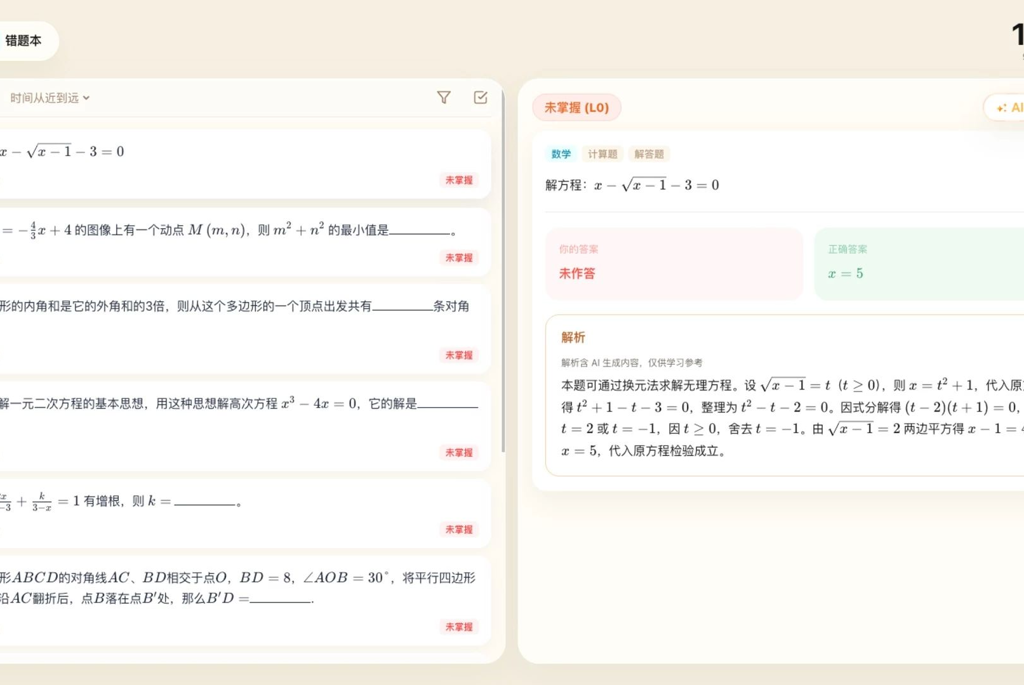Click 未掌握 tag on the m²+n² card
The image size is (1024, 685).
click(x=458, y=258)
